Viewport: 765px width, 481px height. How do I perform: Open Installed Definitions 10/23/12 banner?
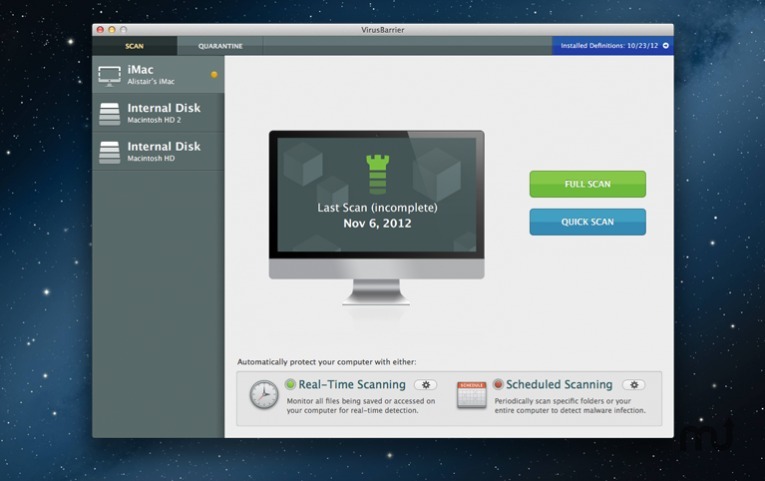(613, 45)
